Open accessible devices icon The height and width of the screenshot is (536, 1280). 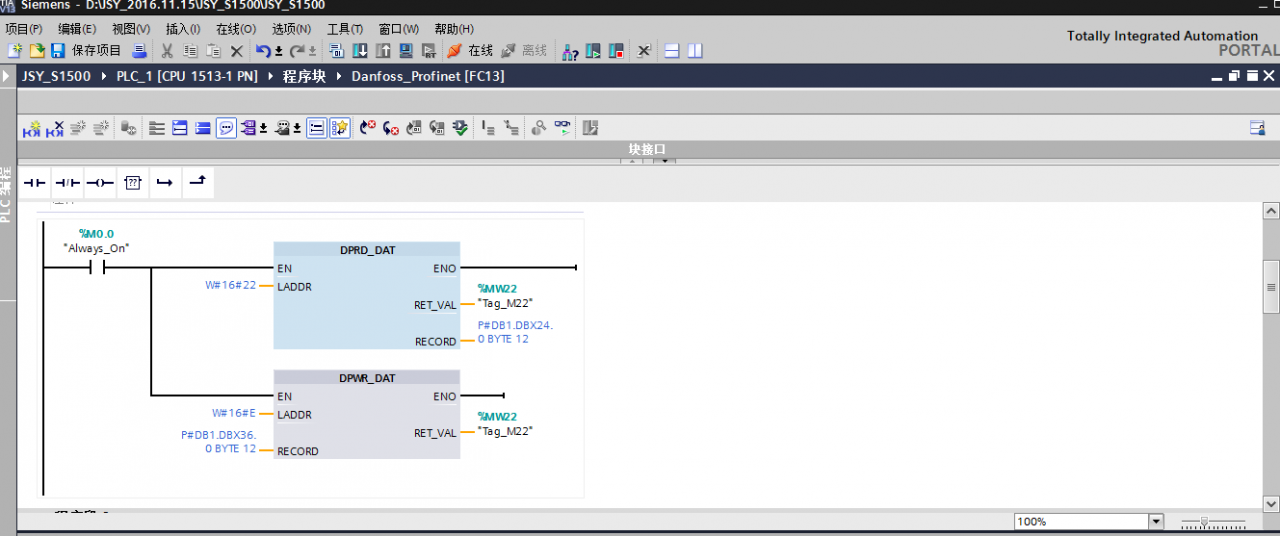(x=570, y=50)
